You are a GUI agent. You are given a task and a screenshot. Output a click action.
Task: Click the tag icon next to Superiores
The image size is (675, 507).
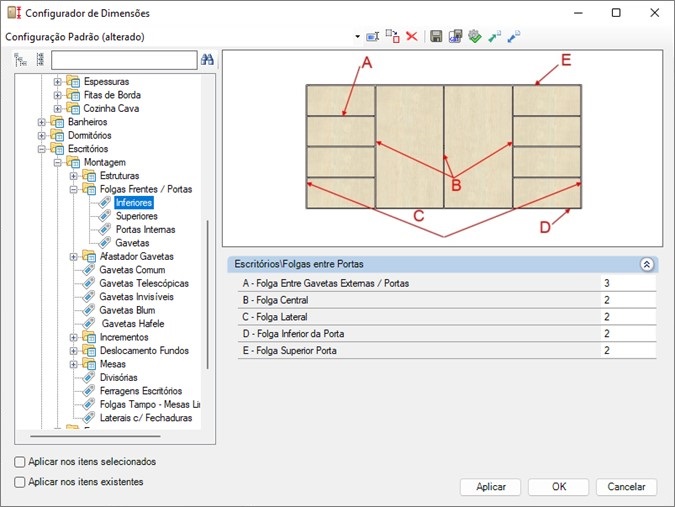click(x=105, y=216)
